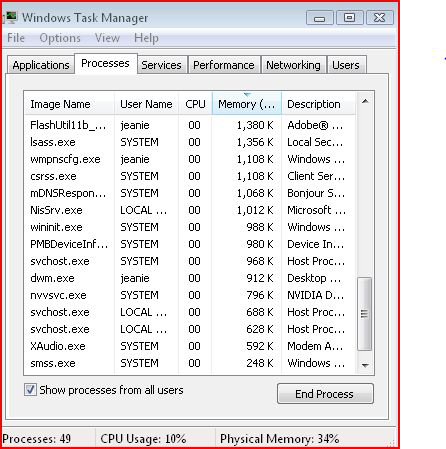Select the Processes tab
Screen dimensions: 446x449
click(105, 63)
